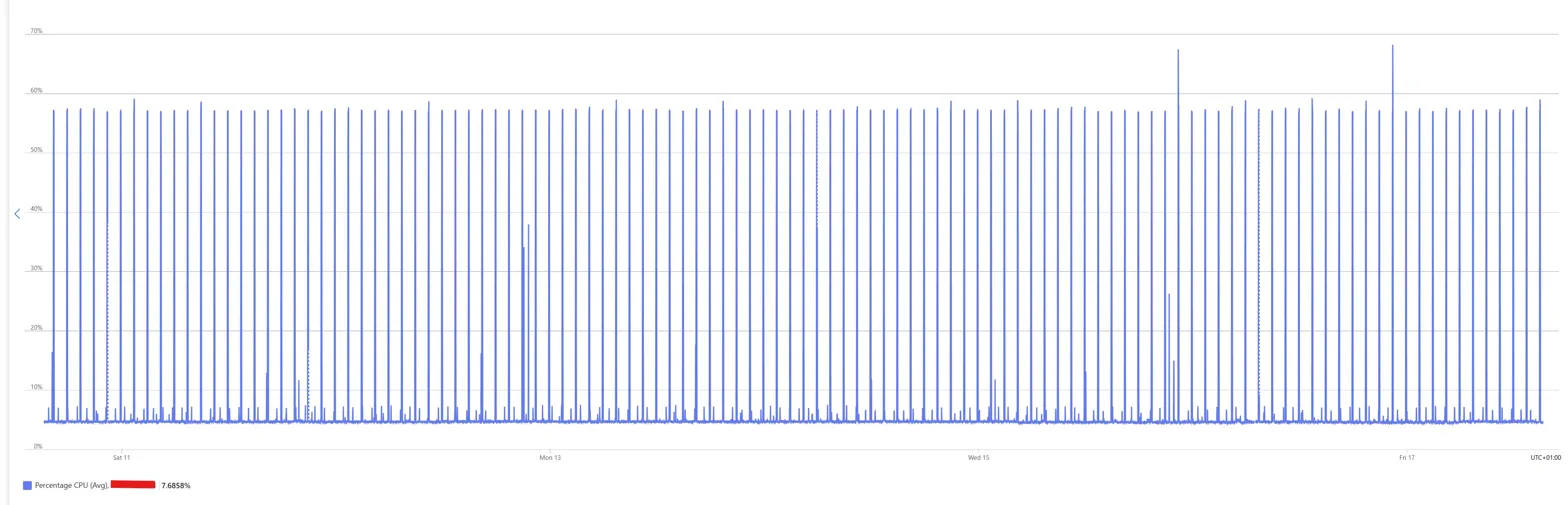Click the 70% y-axis label
This screenshot has width=1568, height=505.
pos(36,32)
